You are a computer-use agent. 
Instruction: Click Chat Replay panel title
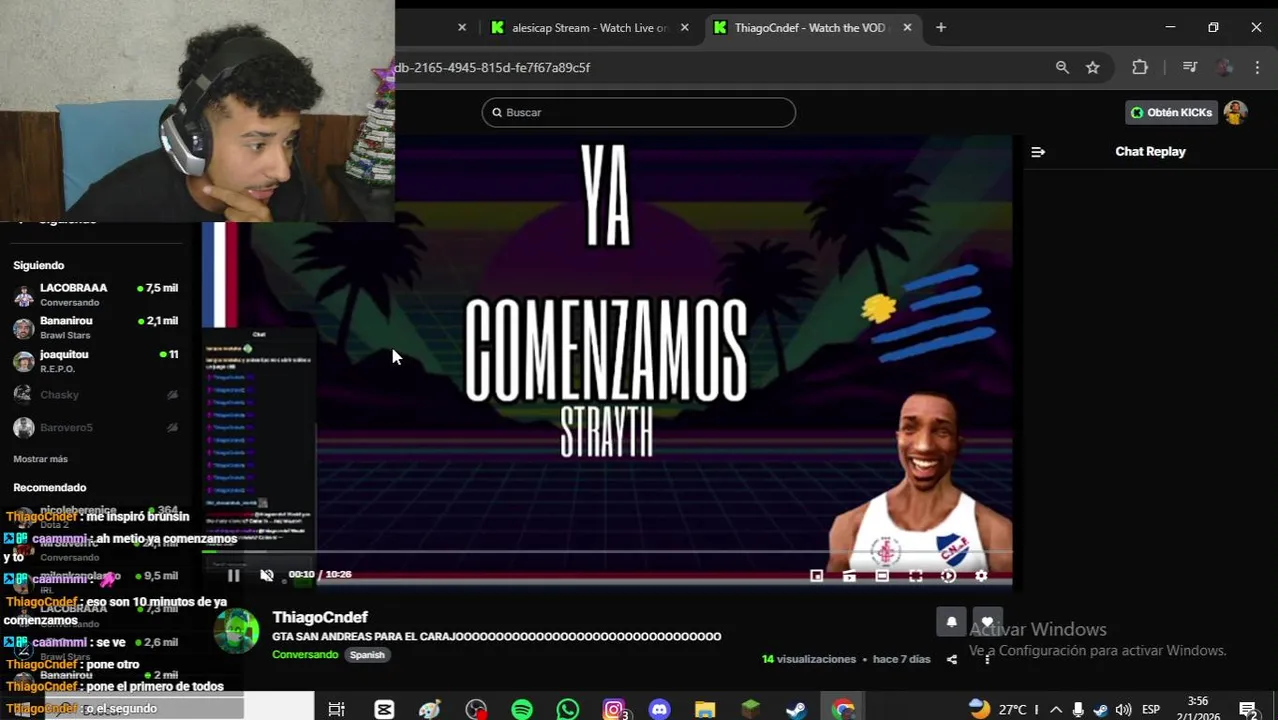click(1150, 152)
